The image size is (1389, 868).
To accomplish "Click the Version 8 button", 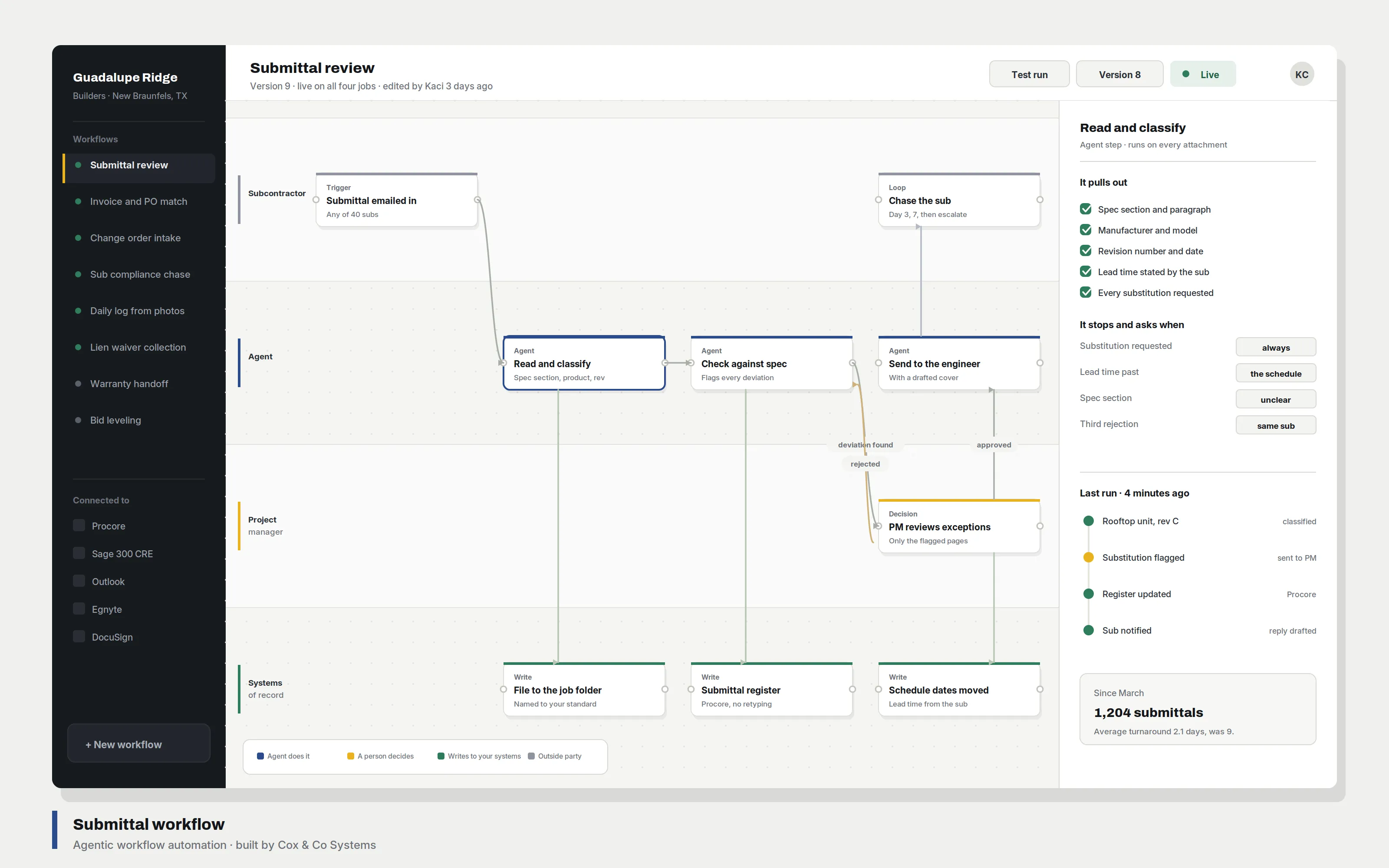I will [x=1119, y=75].
